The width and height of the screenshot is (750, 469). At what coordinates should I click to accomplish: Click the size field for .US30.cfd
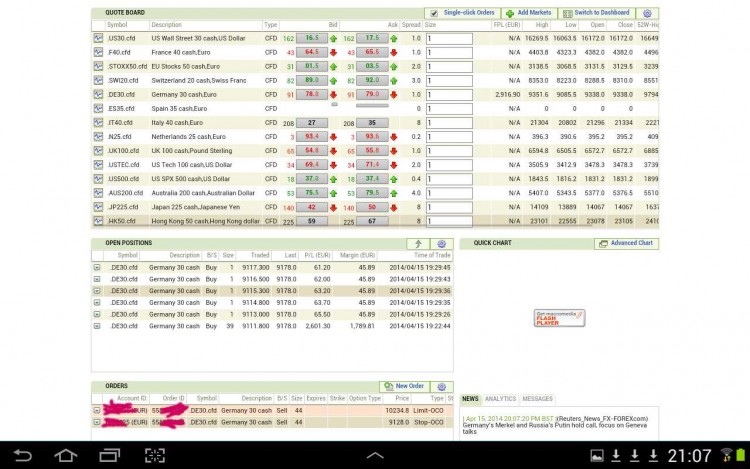point(449,39)
